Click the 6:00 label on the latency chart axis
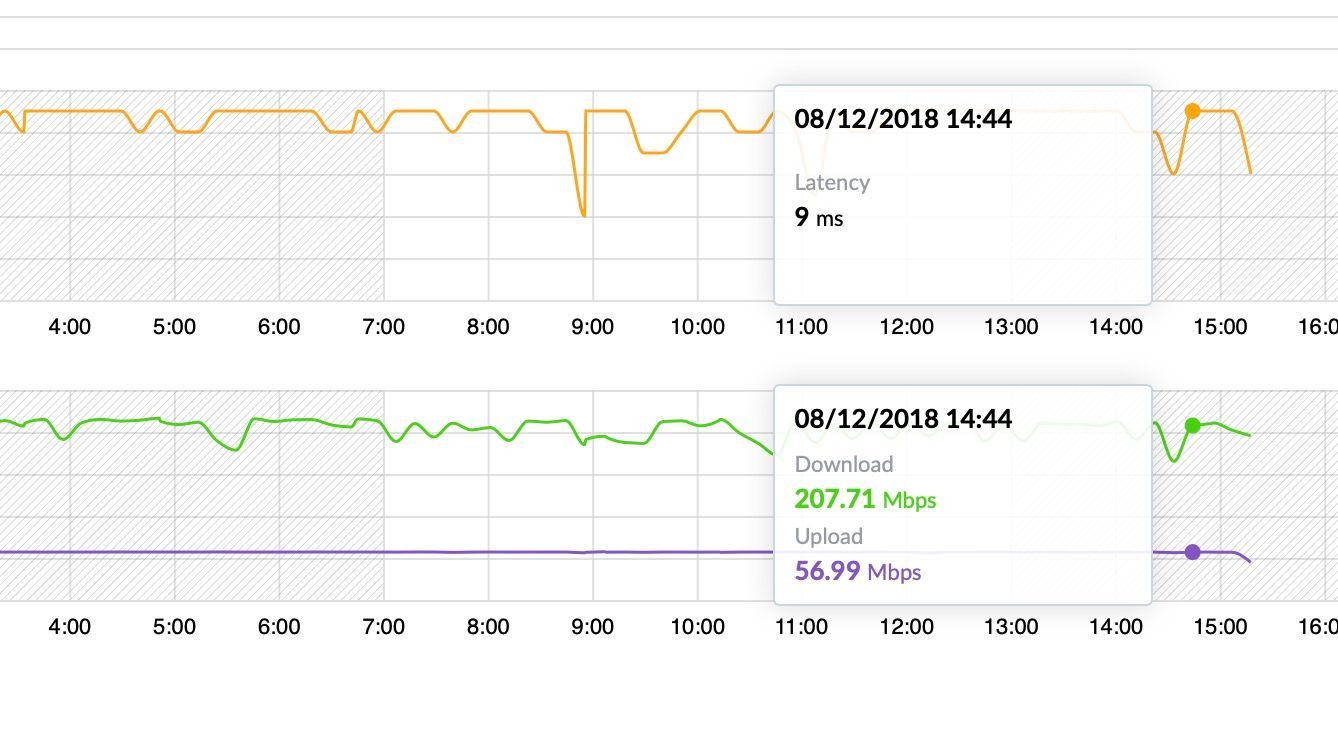The height and width of the screenshot is (740, 1338). click(278, 327)
